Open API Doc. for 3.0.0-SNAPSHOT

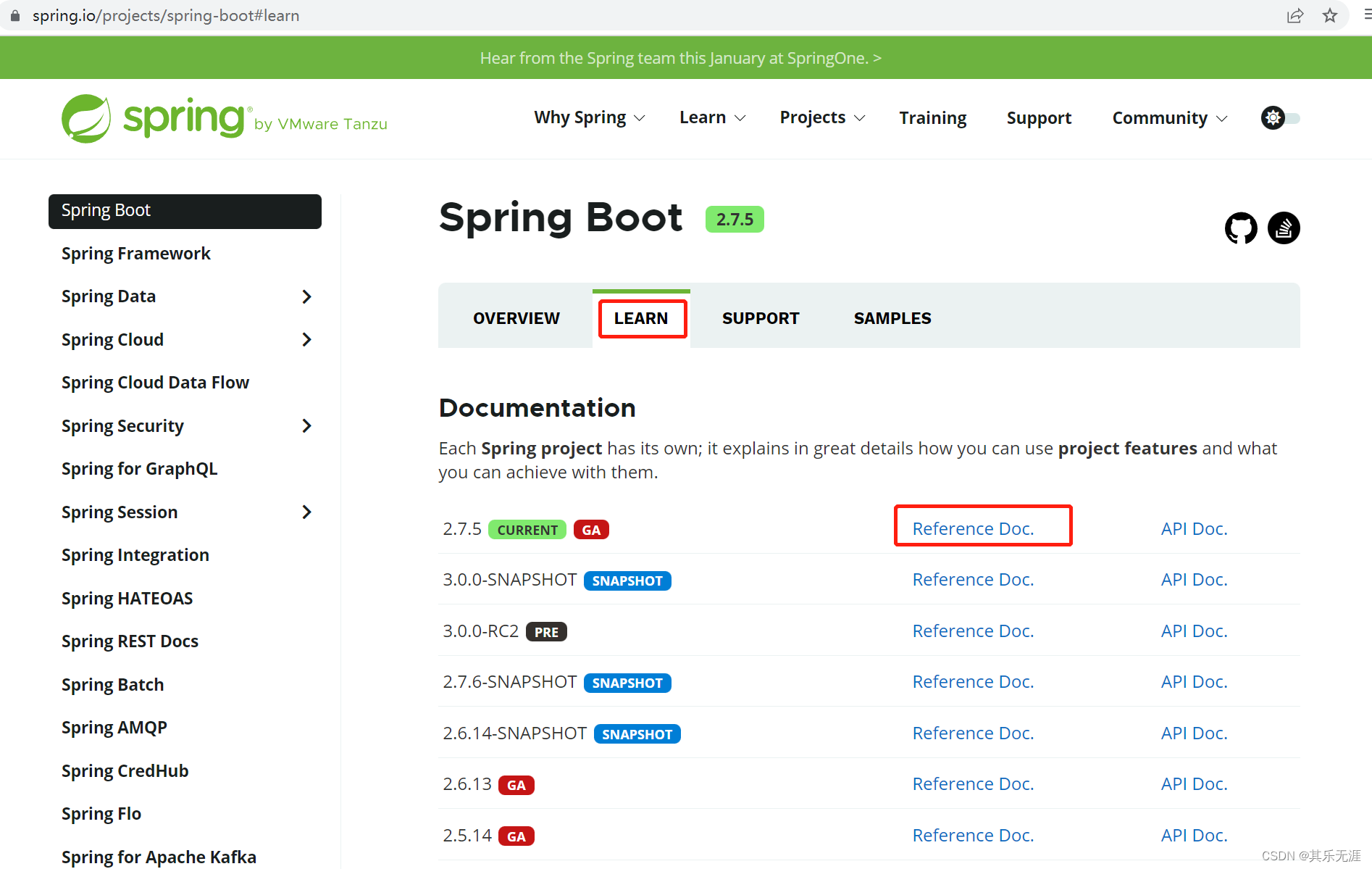(1194, 580)
